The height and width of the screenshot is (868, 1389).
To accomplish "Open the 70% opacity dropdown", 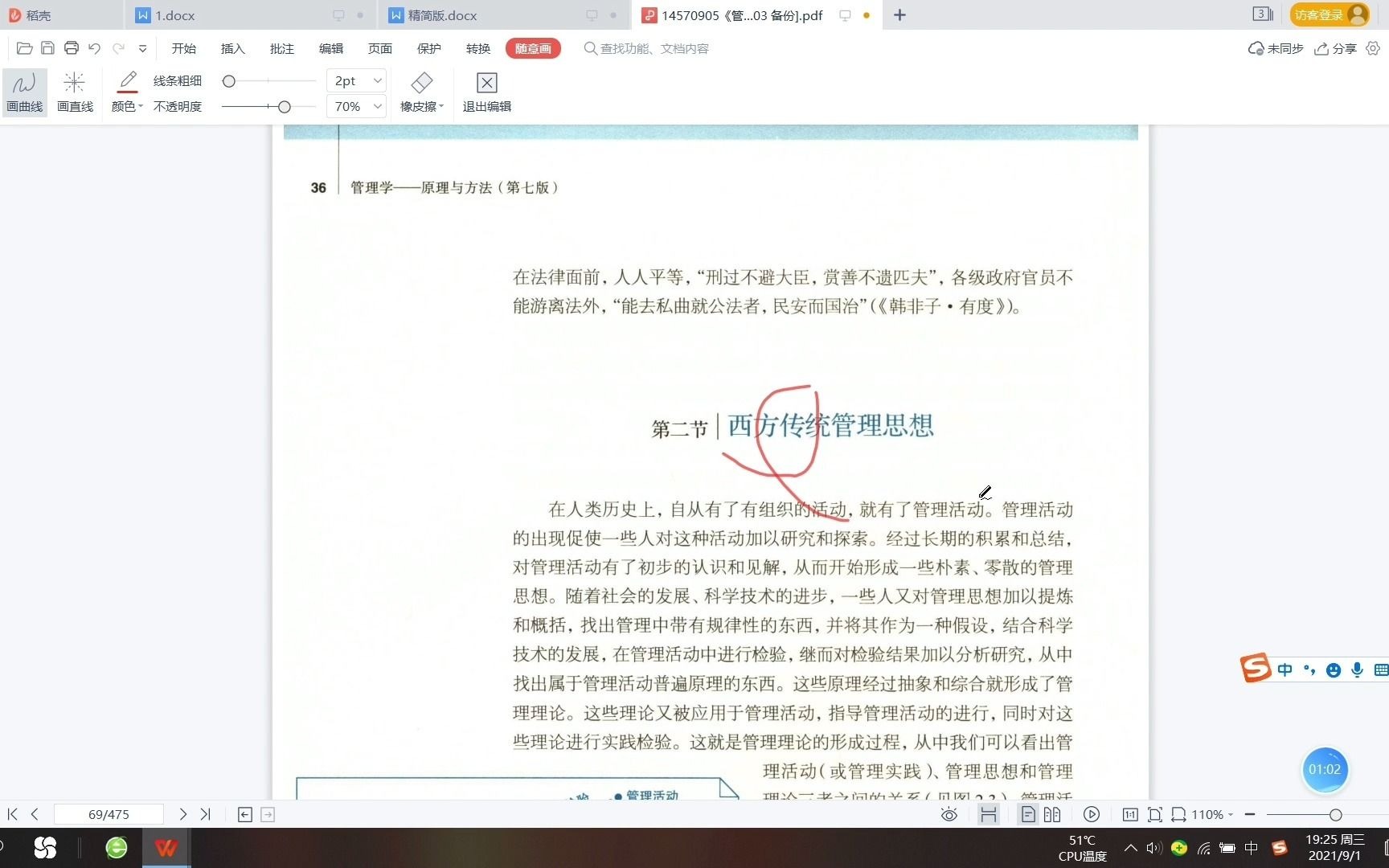I will click(357, 107).
